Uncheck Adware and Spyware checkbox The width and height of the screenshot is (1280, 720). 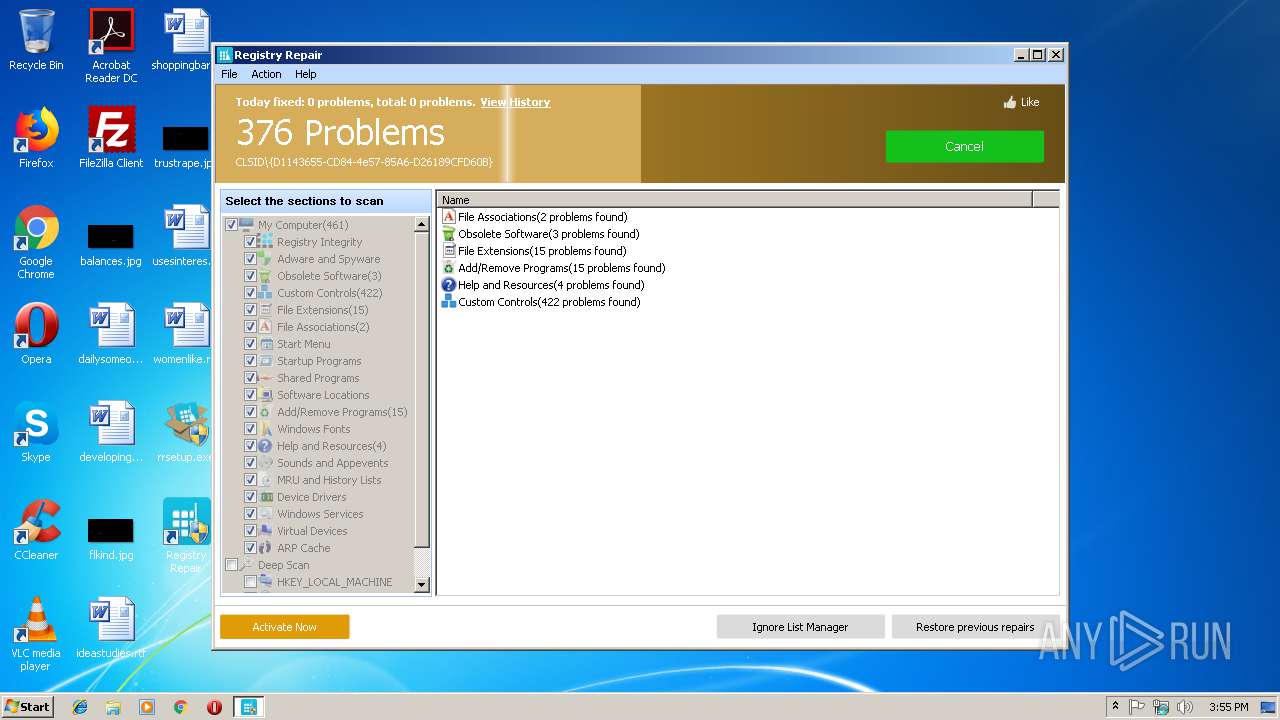[x=250, y=259]
